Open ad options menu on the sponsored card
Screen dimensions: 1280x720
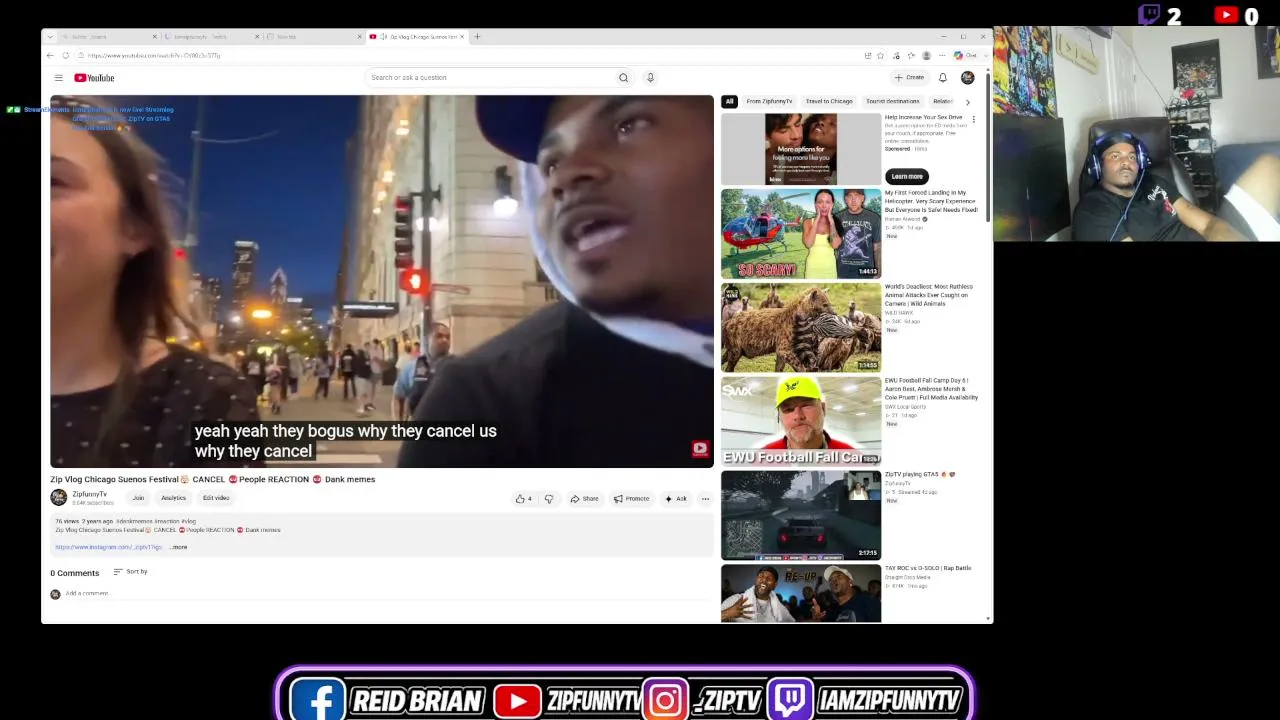(x=973, y=119)
